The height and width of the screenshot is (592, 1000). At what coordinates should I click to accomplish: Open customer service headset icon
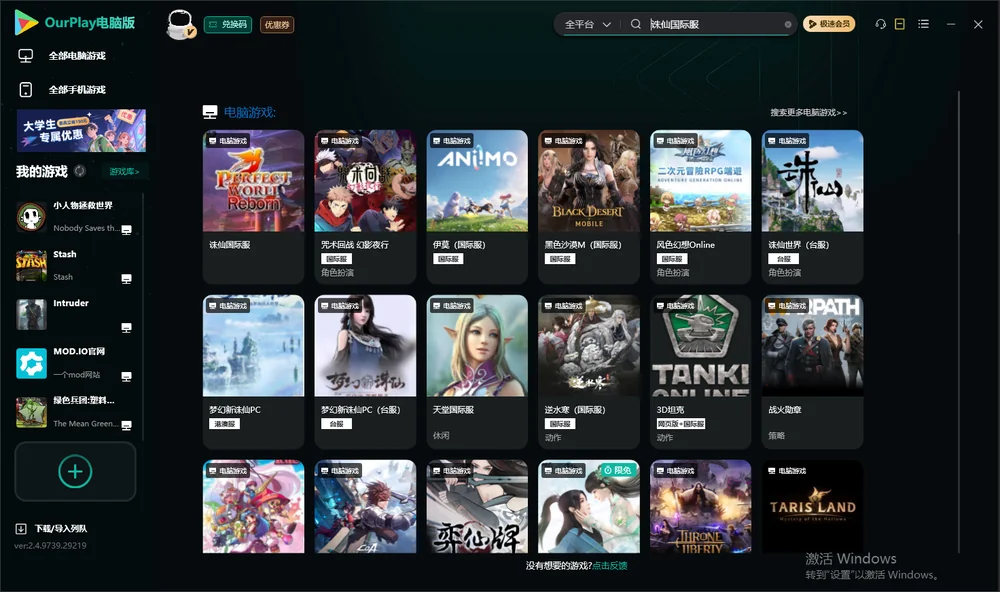click(x=881, y=24)
